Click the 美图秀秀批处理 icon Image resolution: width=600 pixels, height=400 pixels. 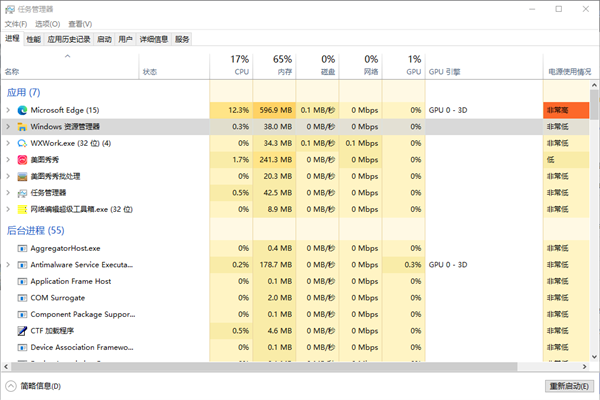point(21,176)
